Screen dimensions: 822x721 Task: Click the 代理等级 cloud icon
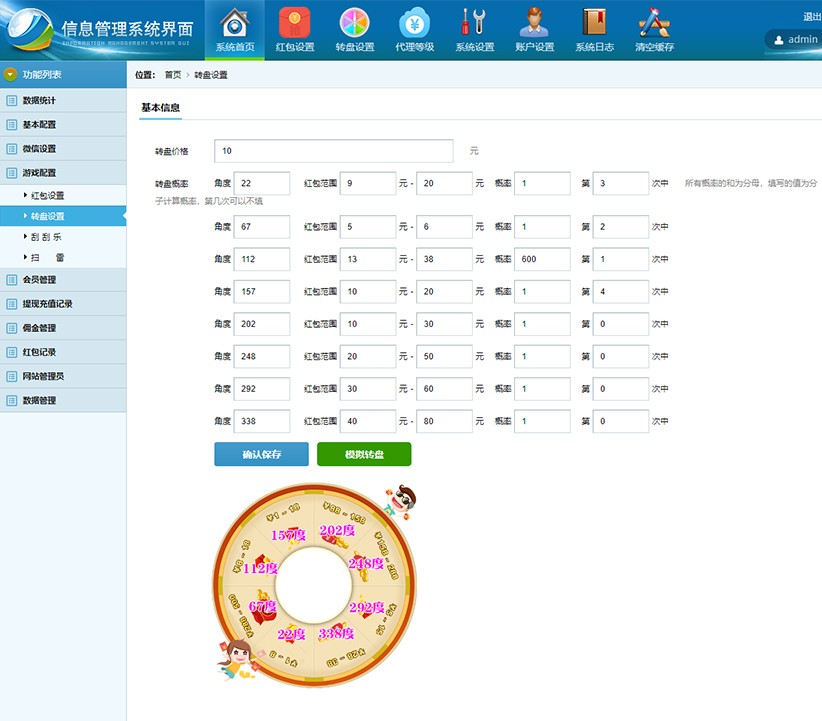click(x=415, y=22)
